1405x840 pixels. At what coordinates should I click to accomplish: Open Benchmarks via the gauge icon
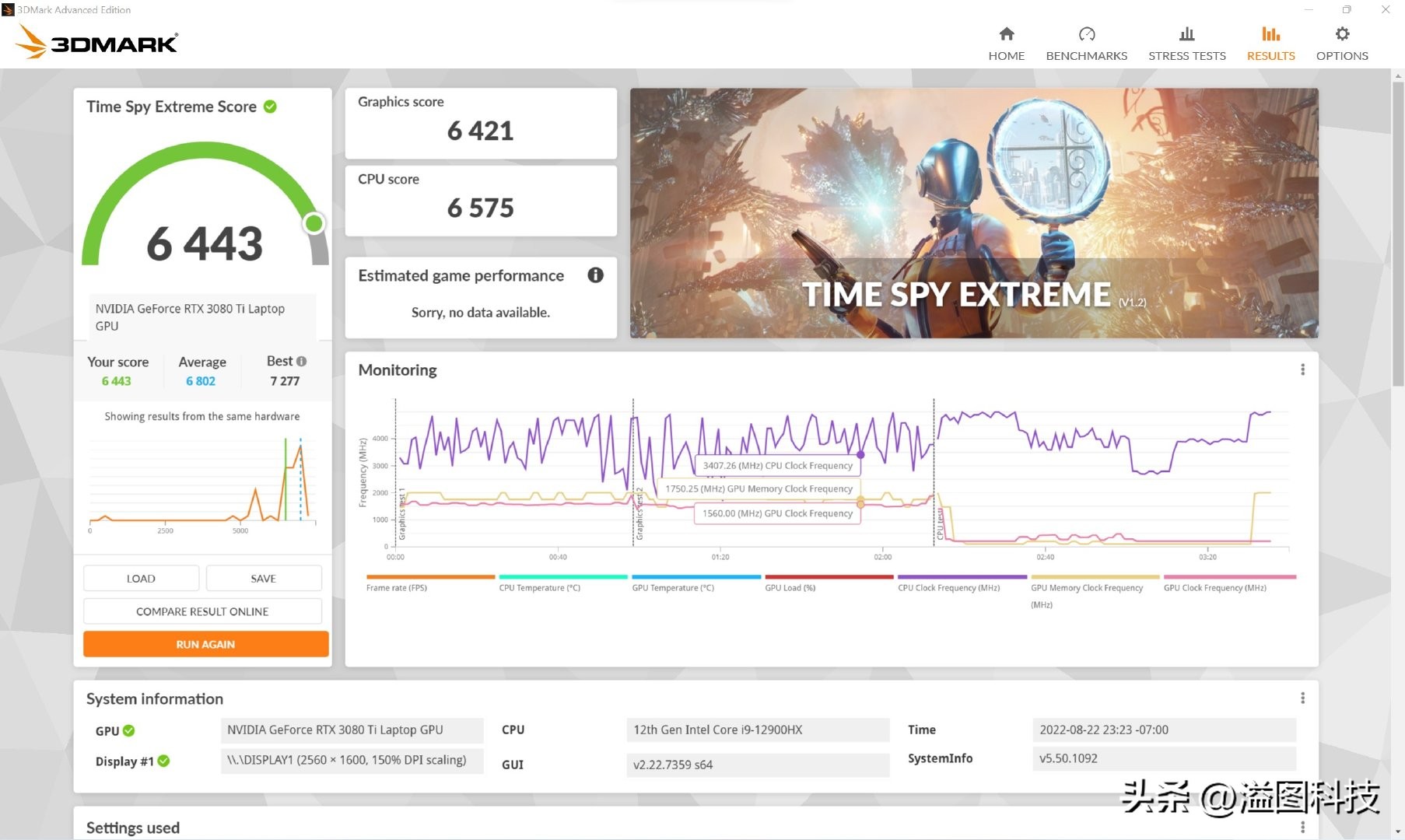coord(1086,34)
